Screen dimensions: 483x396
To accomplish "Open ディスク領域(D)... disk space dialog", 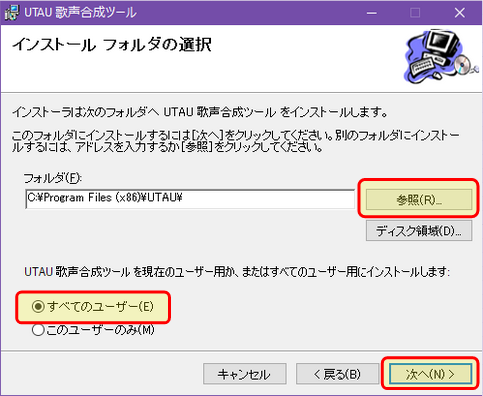I will [419, 230].
